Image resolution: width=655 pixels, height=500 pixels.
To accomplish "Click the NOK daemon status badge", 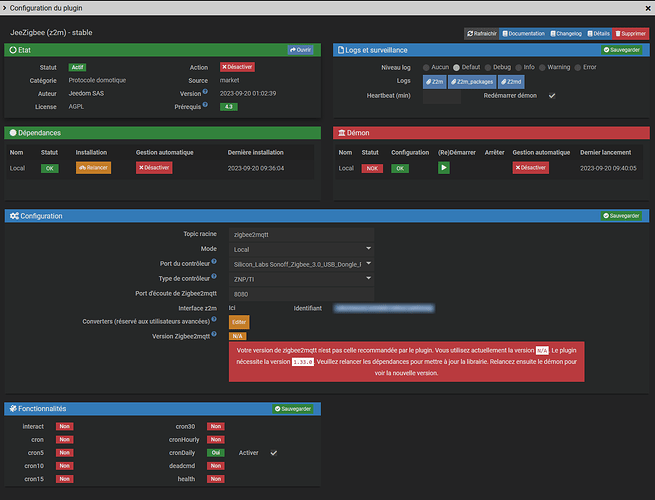I will (372, 168).
